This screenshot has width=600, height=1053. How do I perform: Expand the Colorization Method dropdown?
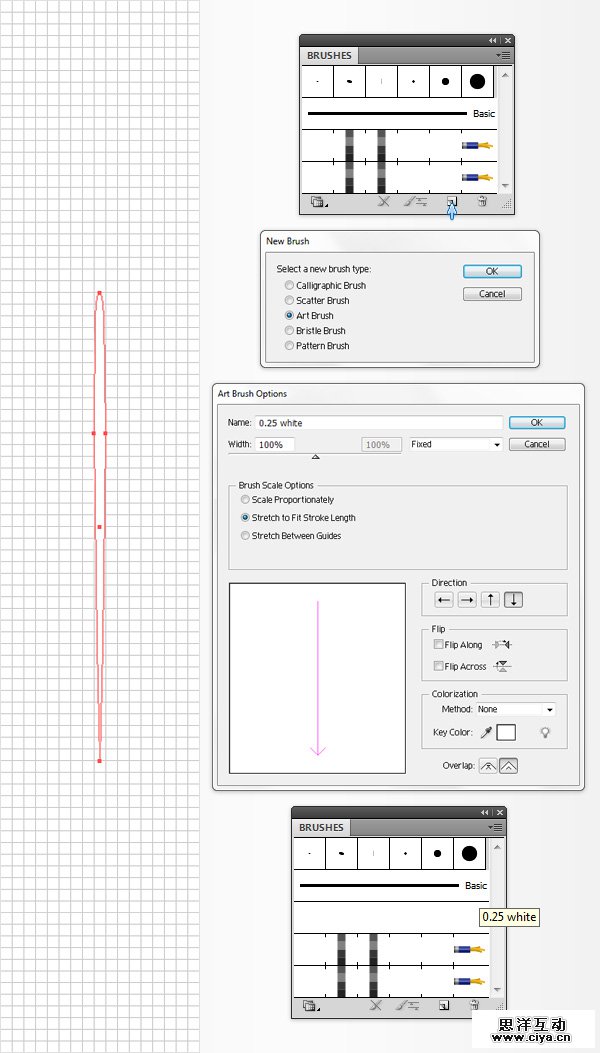515,710
